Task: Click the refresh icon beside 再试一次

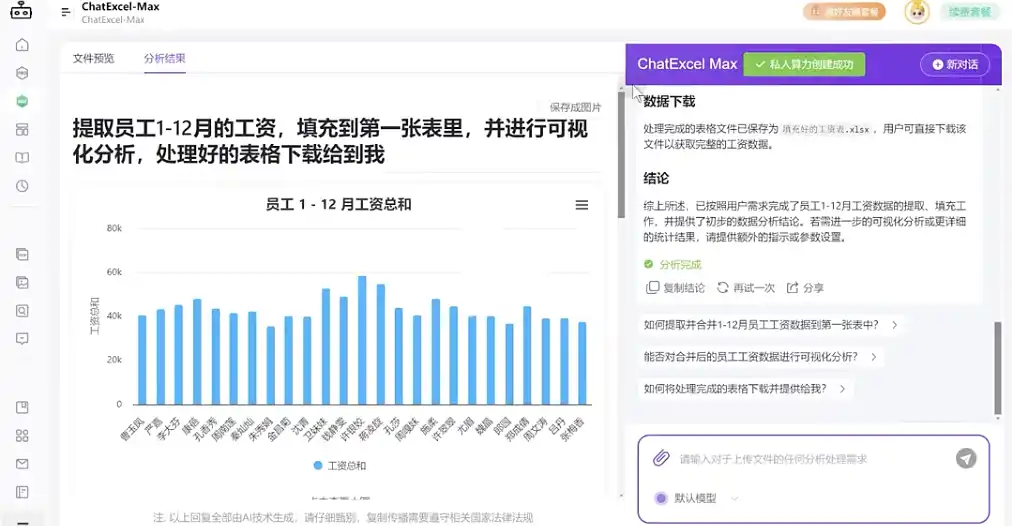Action: (722, 287)
